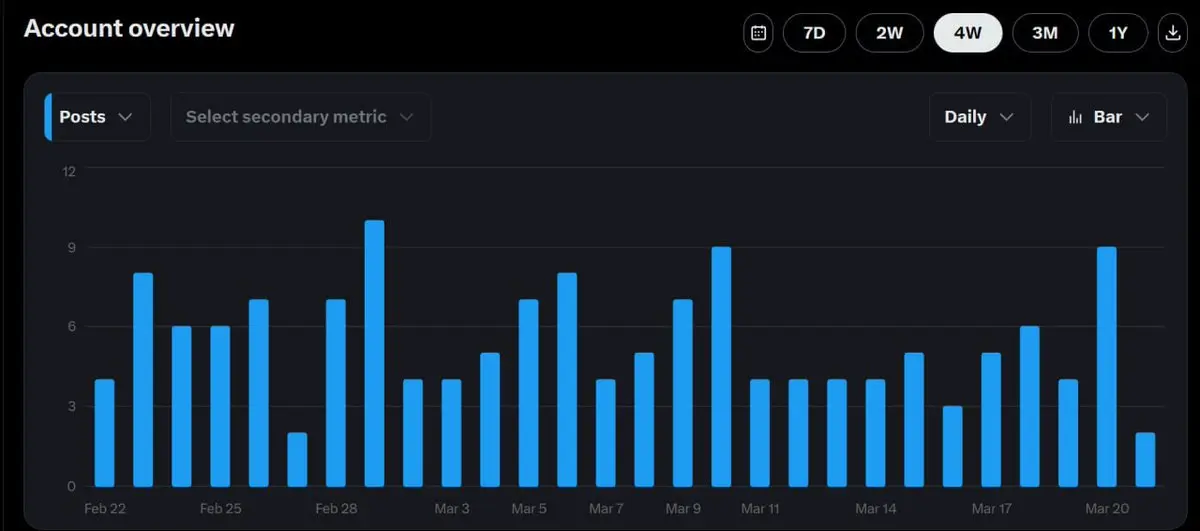Click the 9 value on the y-axis
1200x531 pixels.
72,248
